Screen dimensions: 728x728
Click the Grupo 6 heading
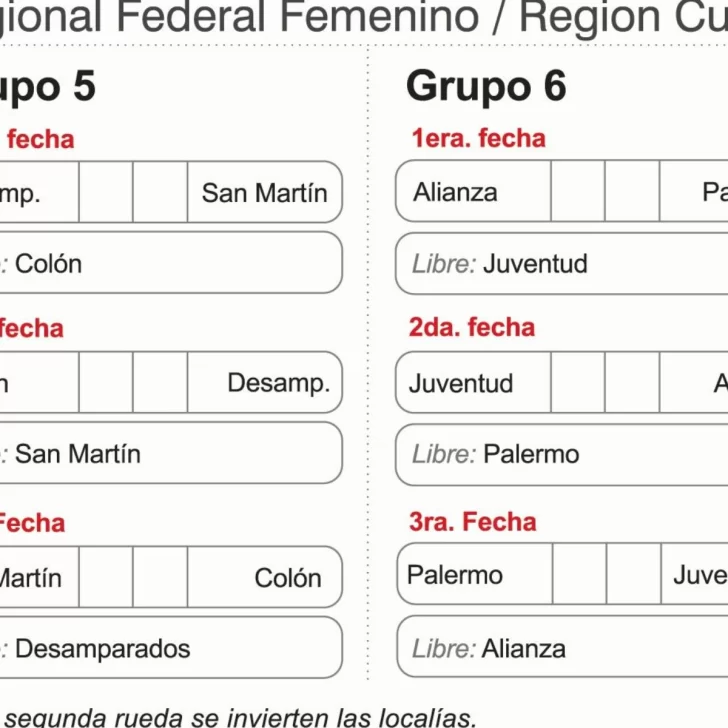(486, 87)
